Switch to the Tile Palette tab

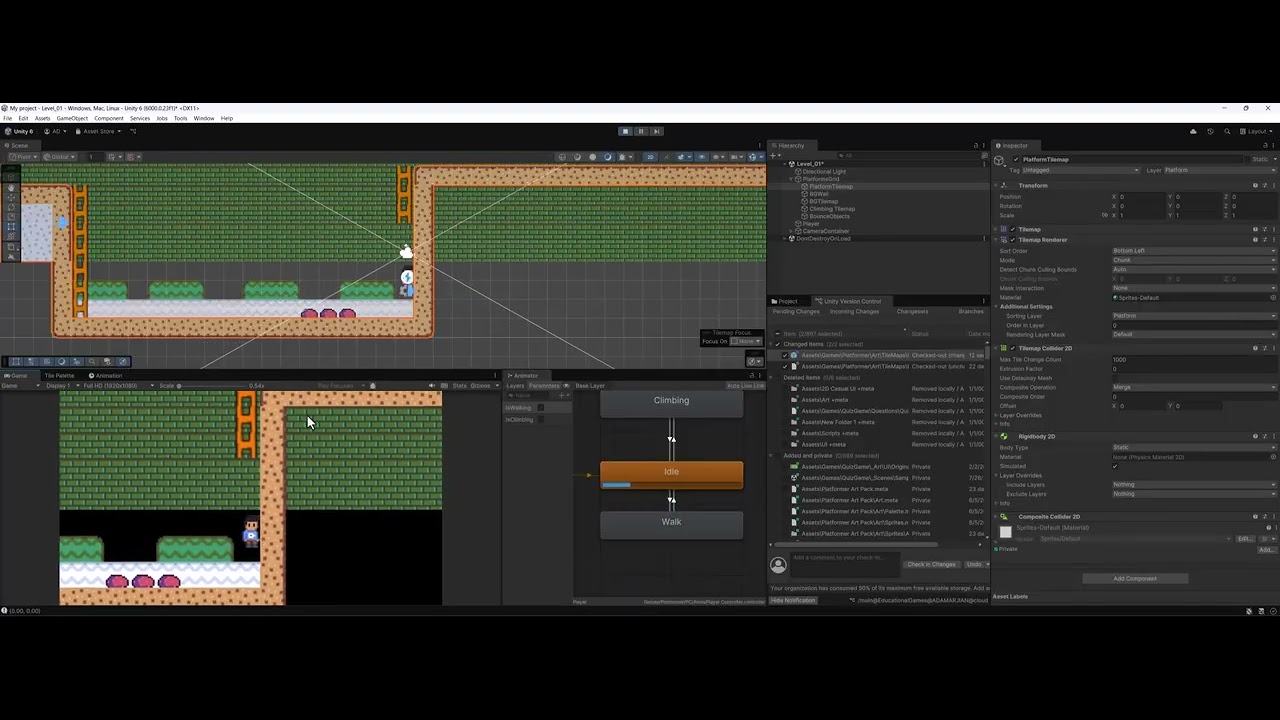click(x=58, y=375)
